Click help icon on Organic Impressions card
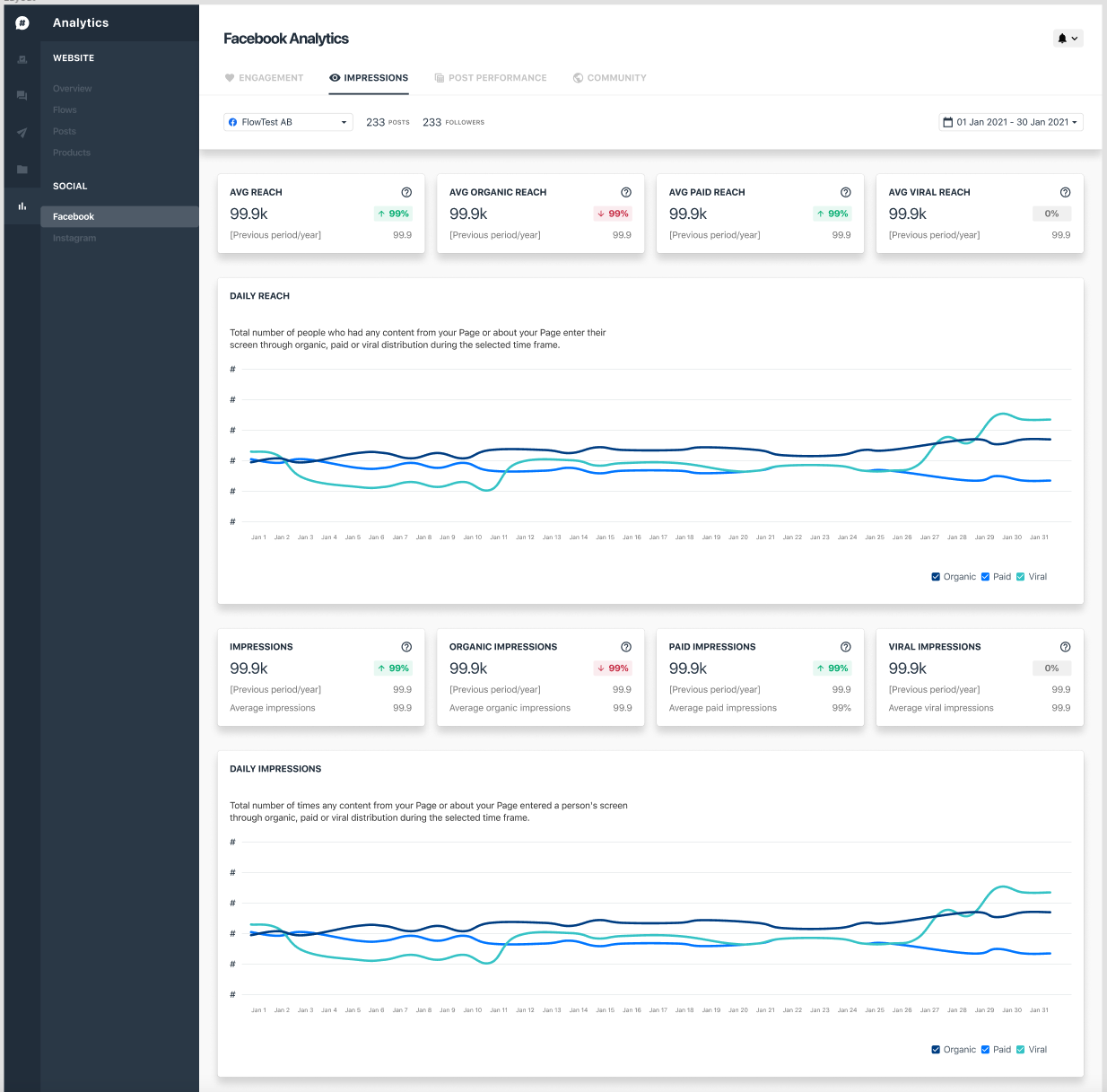 pos(626,647)
